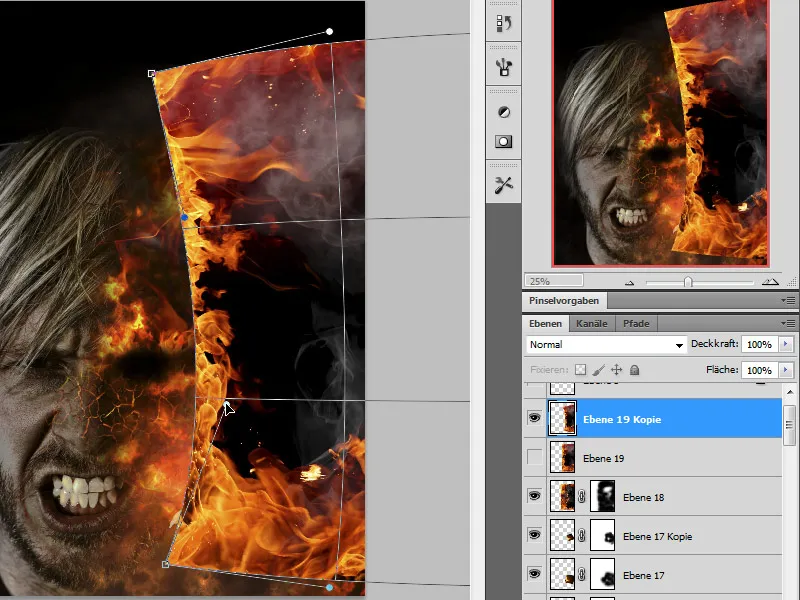Viewport: 800px width, 600px height.
Task: Select the layer named Ebene 19
Action: click(604, 458)
